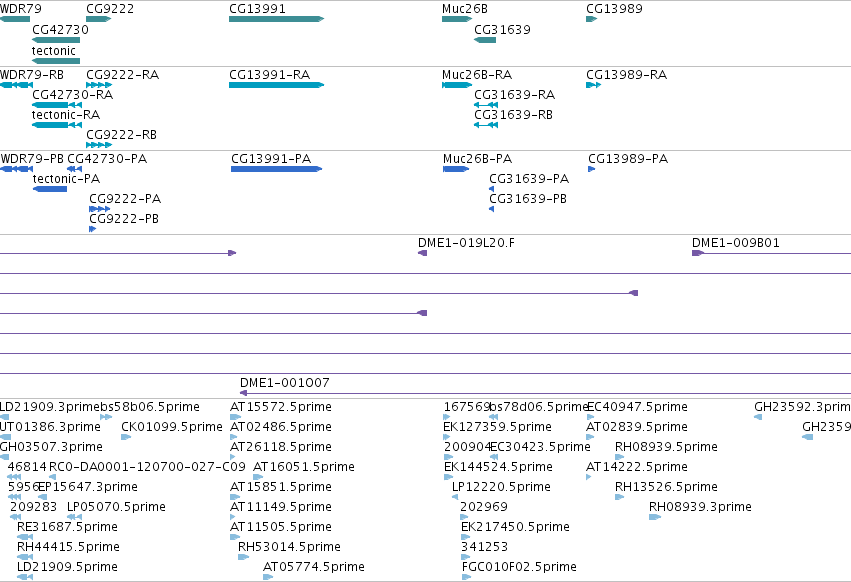This screenshot has height=582, width=851.
Task: Open EST RH08939.3prime label
Action: click(x=700, y=507)
